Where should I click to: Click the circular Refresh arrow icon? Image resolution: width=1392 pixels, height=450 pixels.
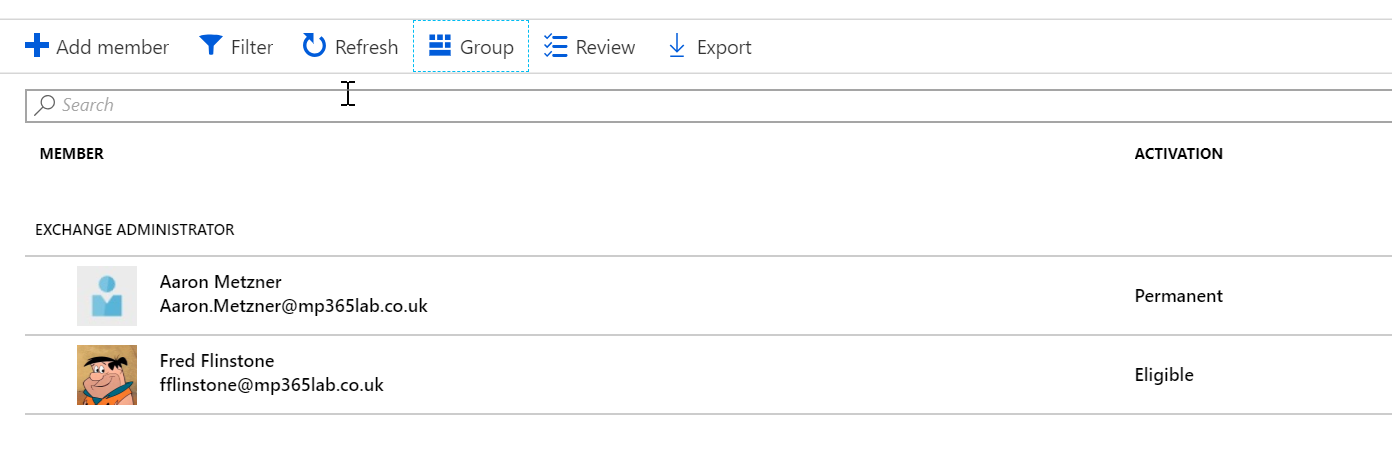315,46
